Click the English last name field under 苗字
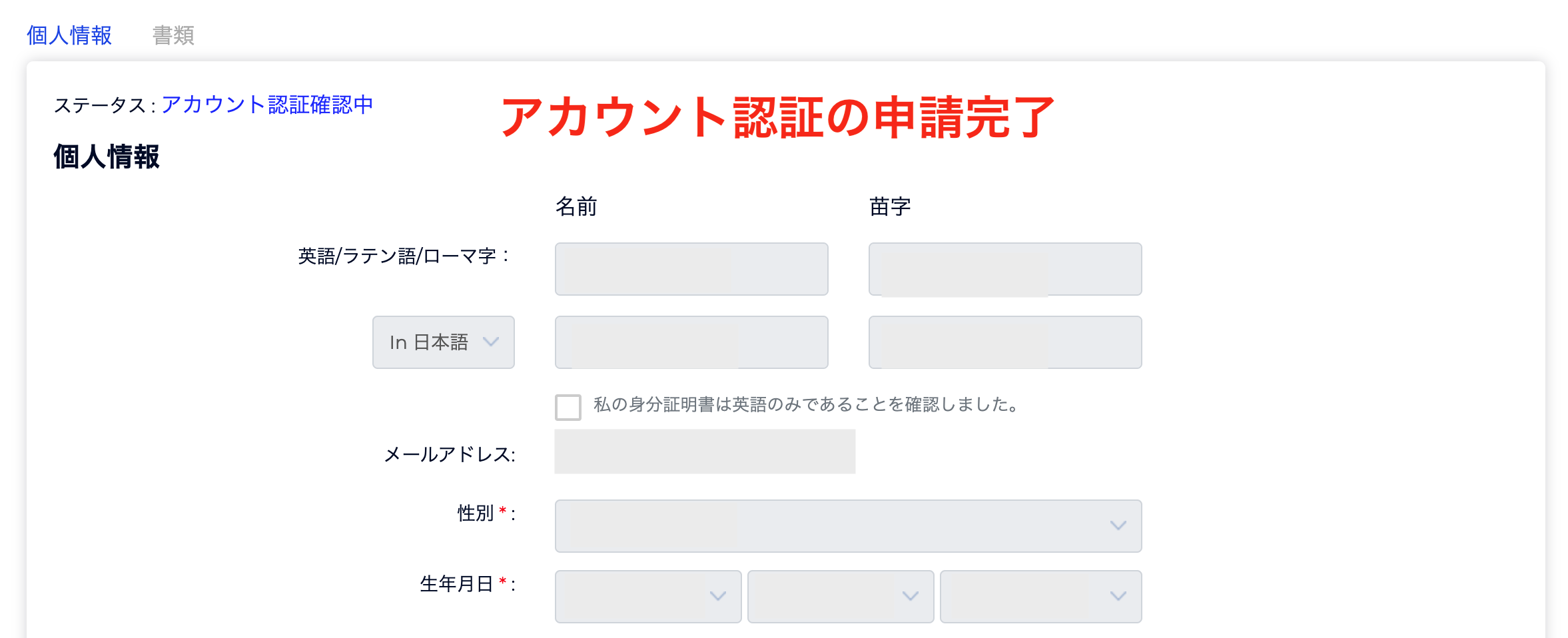Image resolution: width=1568 pixels, height=638 pixels. pos(1005,268)
